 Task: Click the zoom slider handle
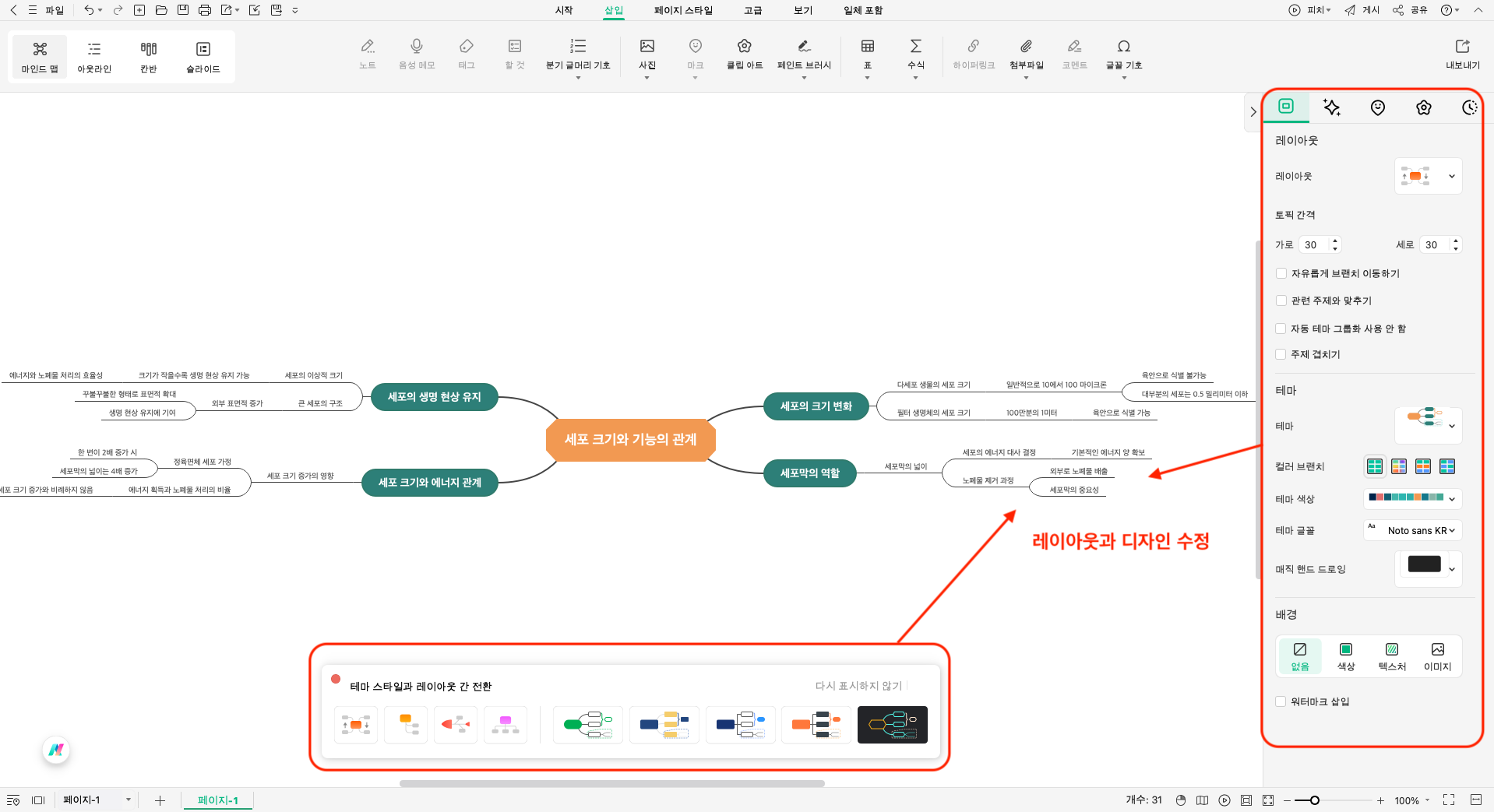1314,800
